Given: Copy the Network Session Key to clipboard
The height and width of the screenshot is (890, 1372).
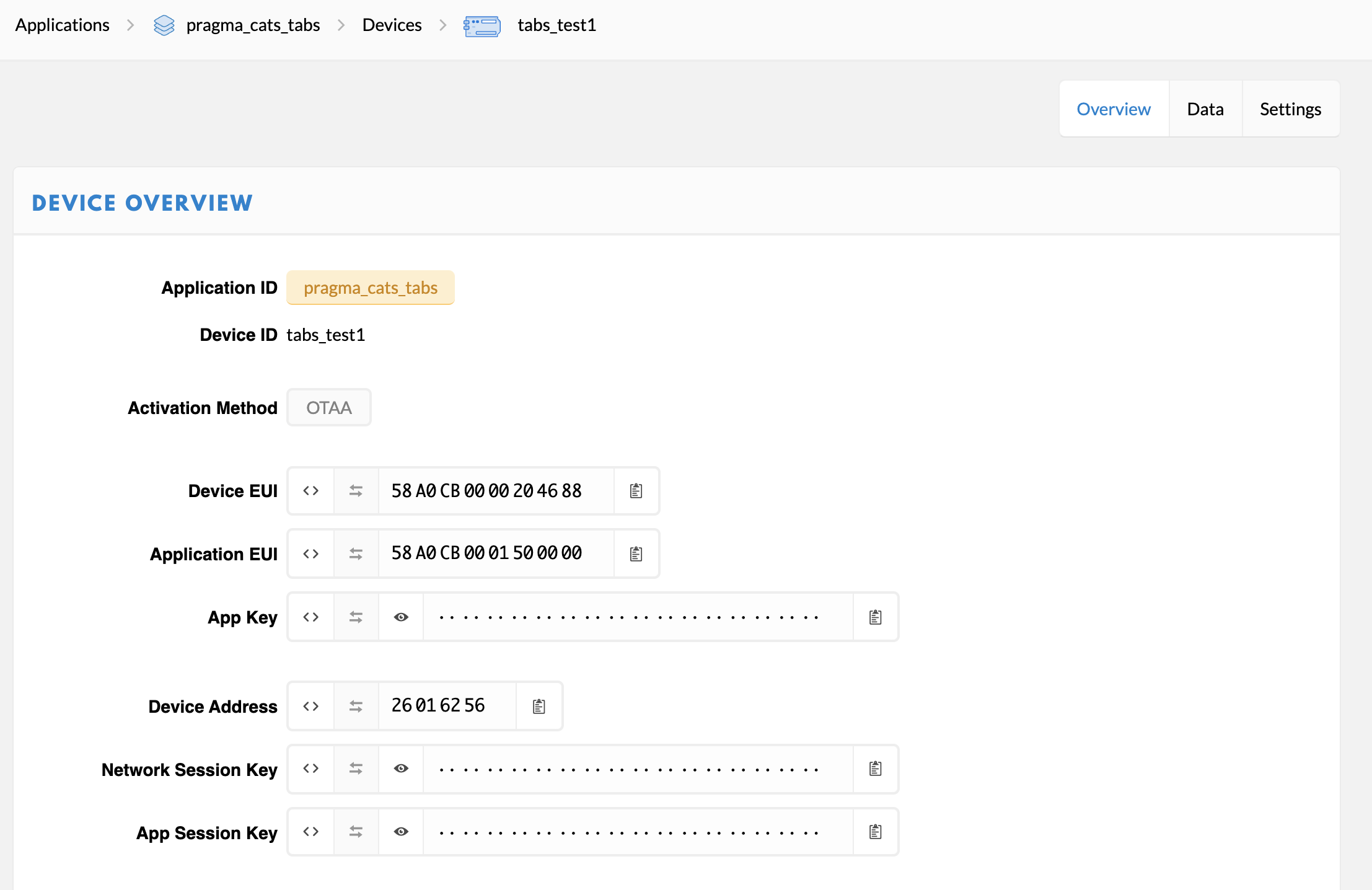Looking at the screenshot, I should (875, 769).
